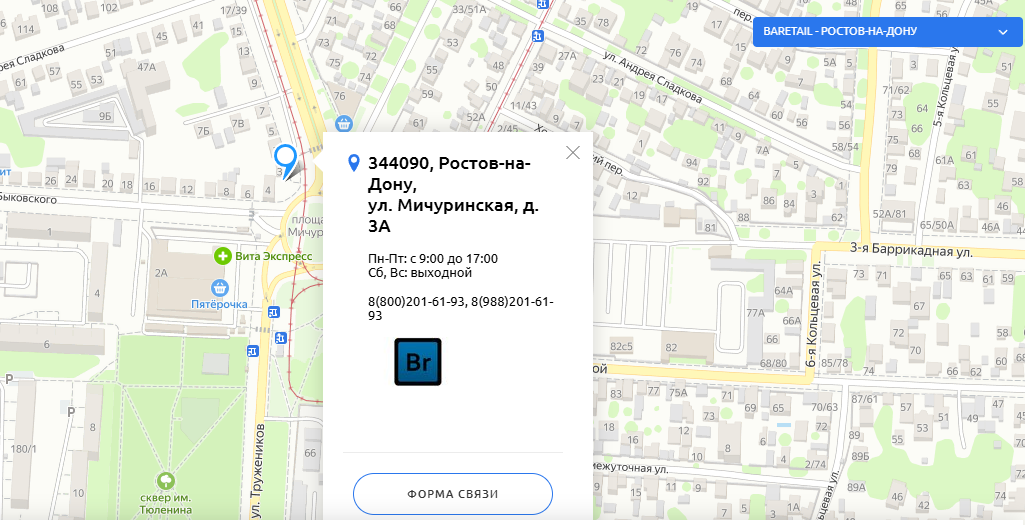The width and height of the screenshot is (1025, 525).
Task: Click house number 77А on the map
Action: pyautogui.click(x=755, y=313)
